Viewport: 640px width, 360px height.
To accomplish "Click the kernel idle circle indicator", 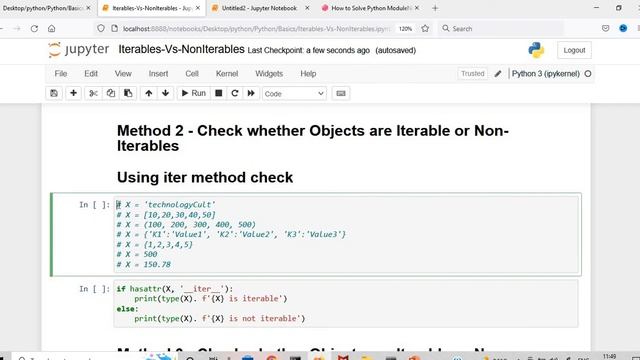I will click(588, 74).
